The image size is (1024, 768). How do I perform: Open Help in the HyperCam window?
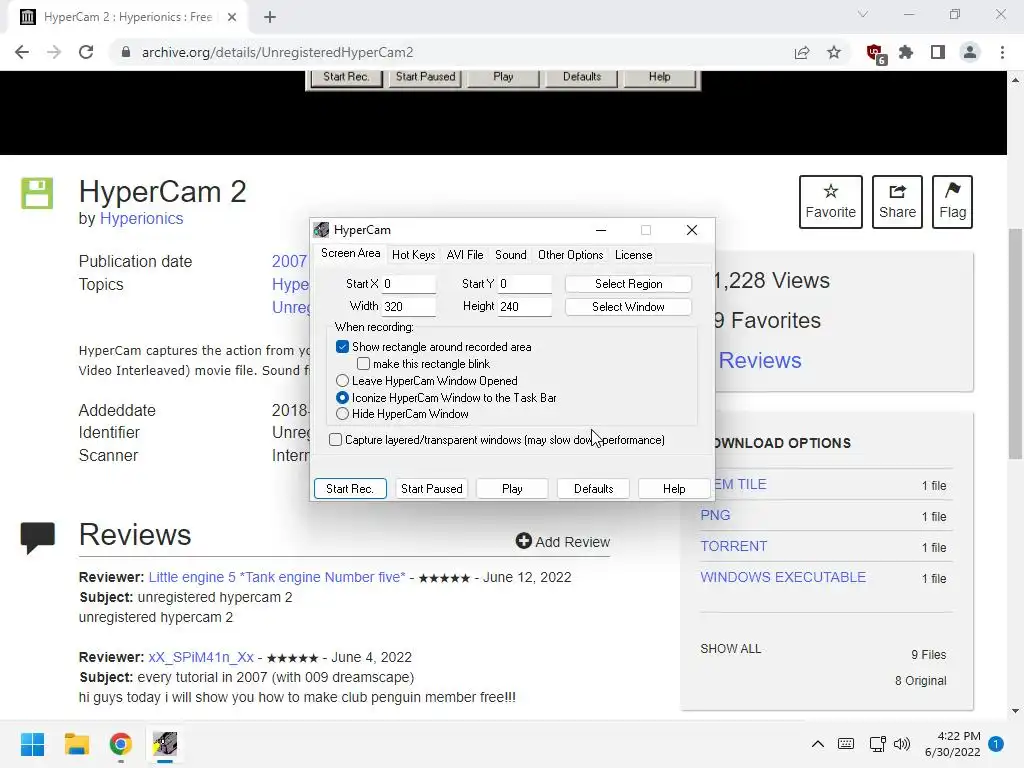pos(674,488)
